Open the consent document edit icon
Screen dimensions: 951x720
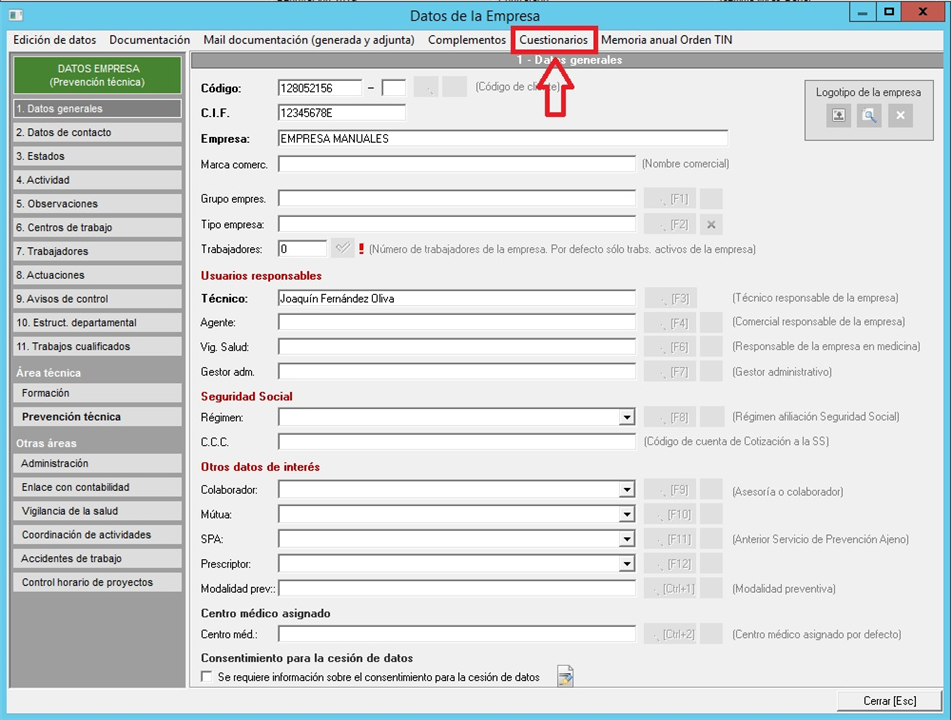tap(566, 677)
